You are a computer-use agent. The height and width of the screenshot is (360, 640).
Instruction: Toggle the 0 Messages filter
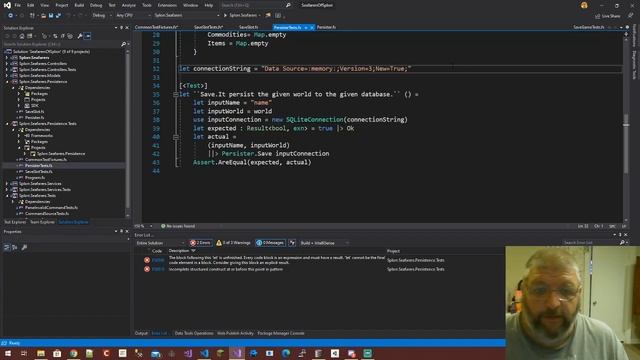pos(270,243)
